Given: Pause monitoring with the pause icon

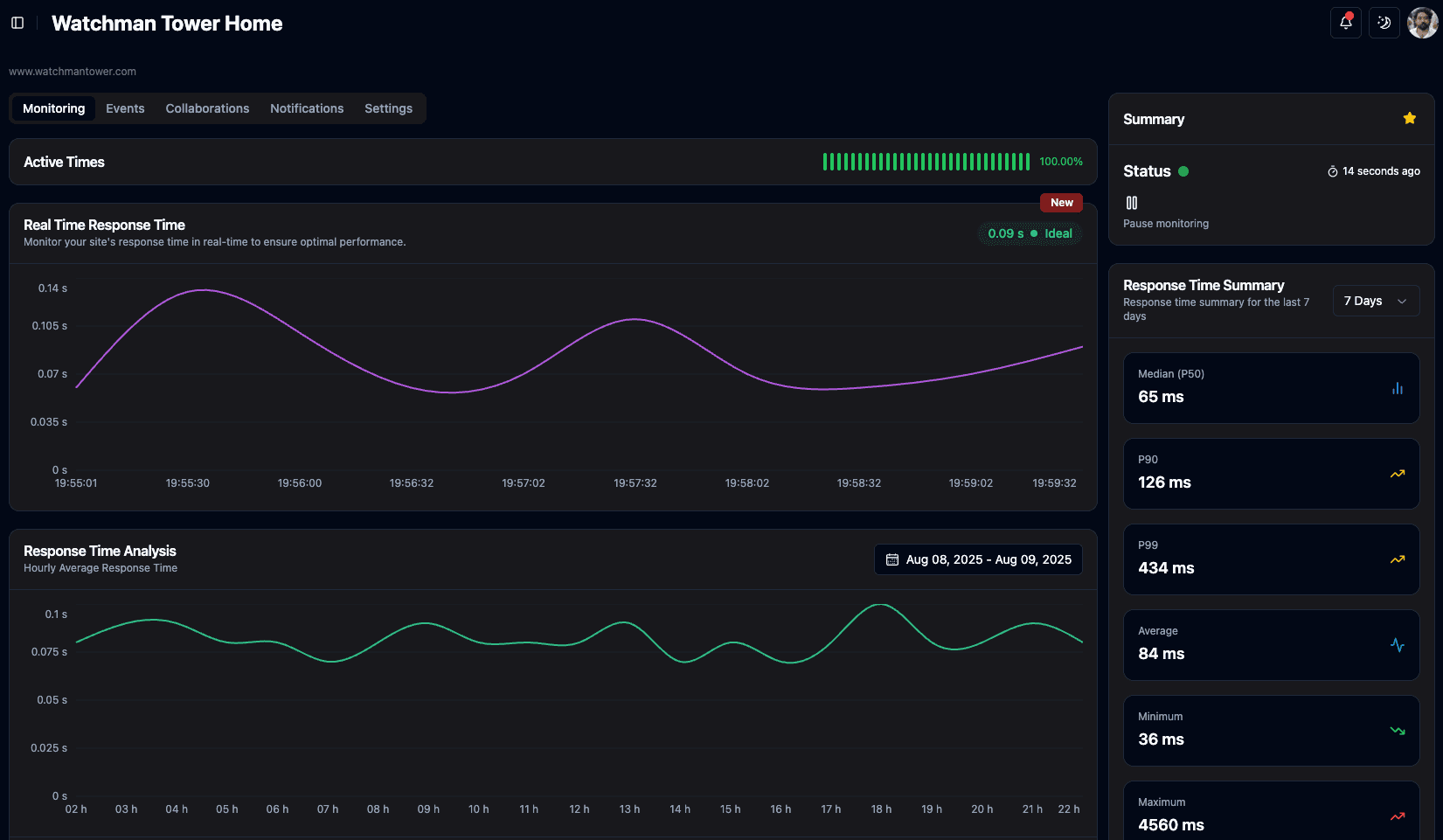Looking at the screenshot, I should [x=1132, y=203].
